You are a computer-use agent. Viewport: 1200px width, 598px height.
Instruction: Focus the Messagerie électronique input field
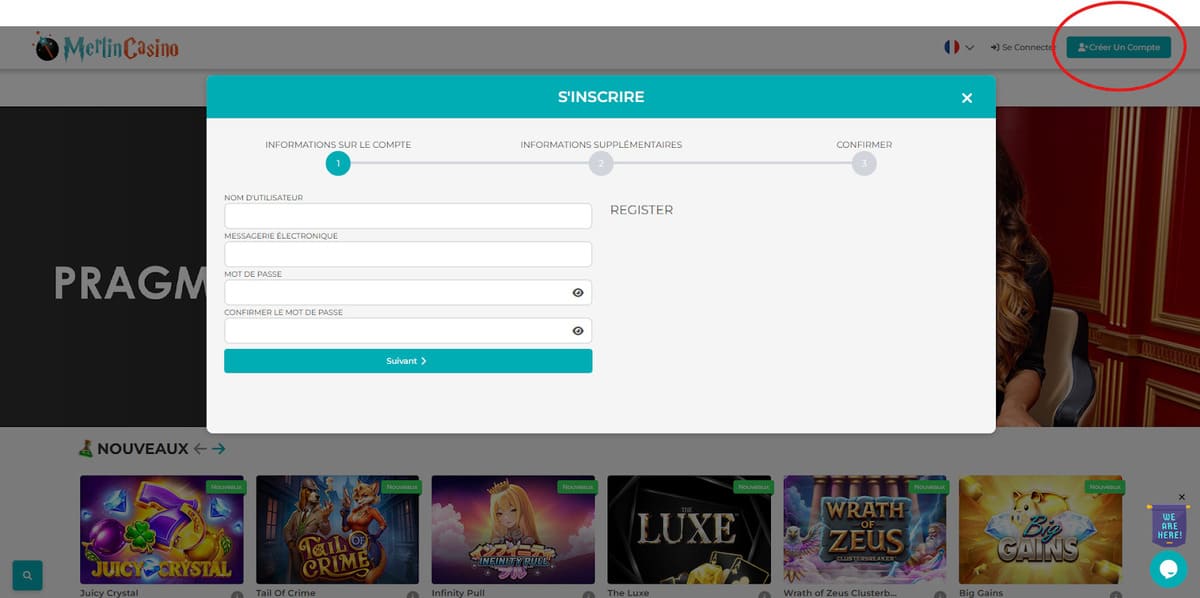[x=408, y=254]
